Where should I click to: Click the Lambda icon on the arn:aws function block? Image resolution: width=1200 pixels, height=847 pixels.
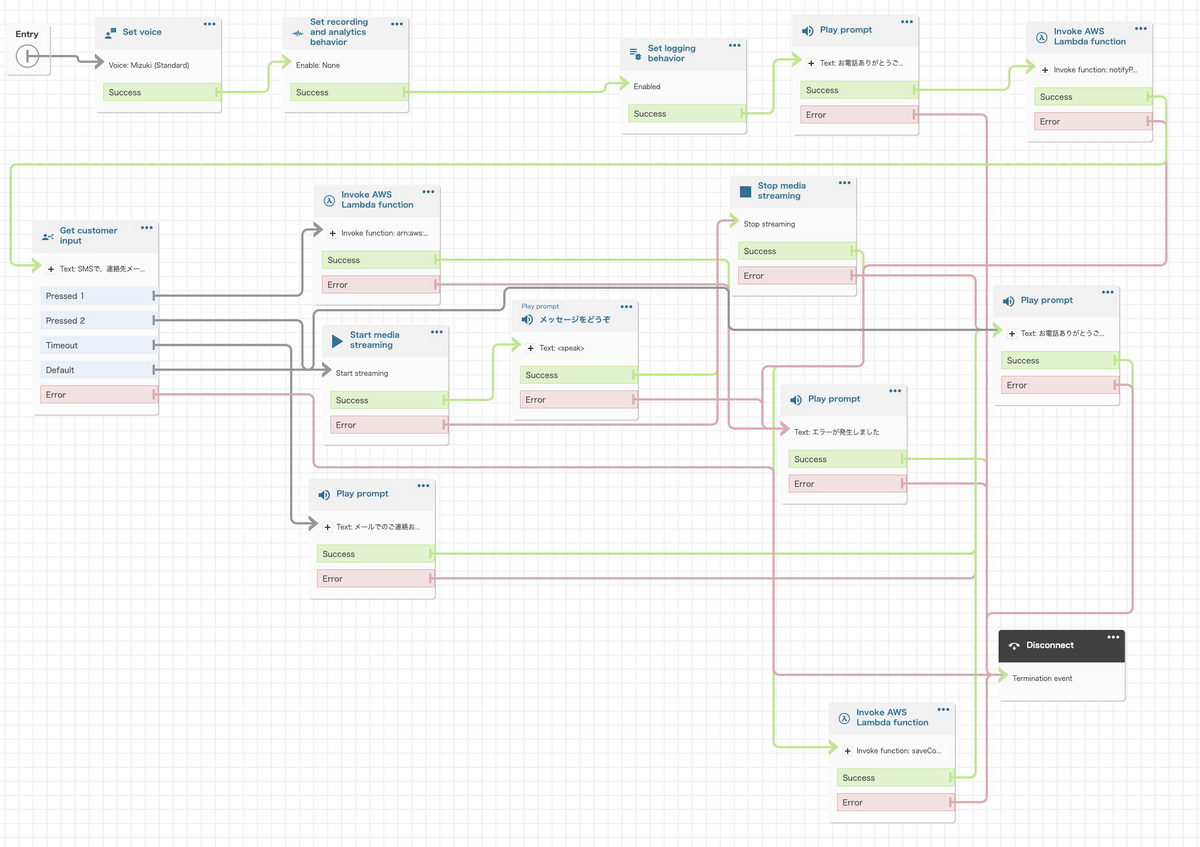(x=329, y=200)
